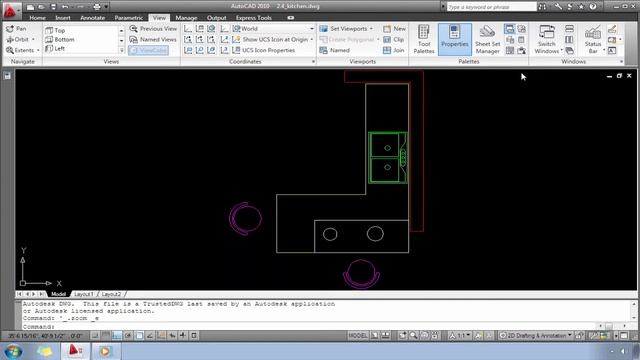Click the Named Views button
Image resolution: width=640 pixels, height=360 pixels.
153,40
